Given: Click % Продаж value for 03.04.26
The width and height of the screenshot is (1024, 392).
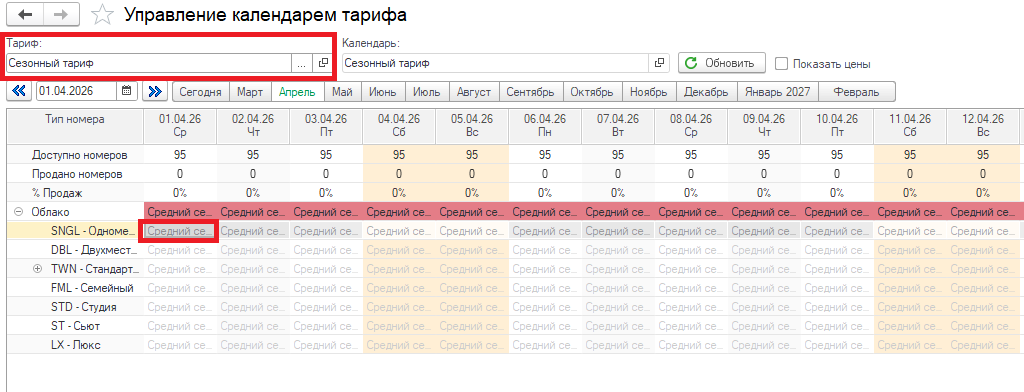Looking at the screenshot, I should point(326,193).
